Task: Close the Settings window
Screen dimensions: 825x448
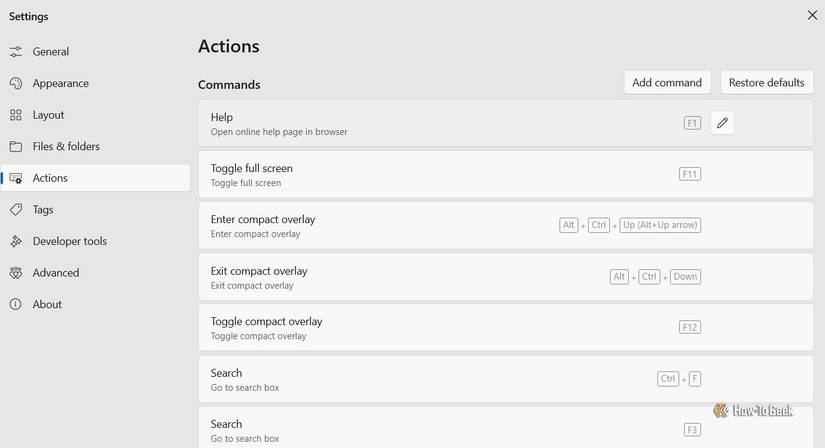Action: pos(812,15)
